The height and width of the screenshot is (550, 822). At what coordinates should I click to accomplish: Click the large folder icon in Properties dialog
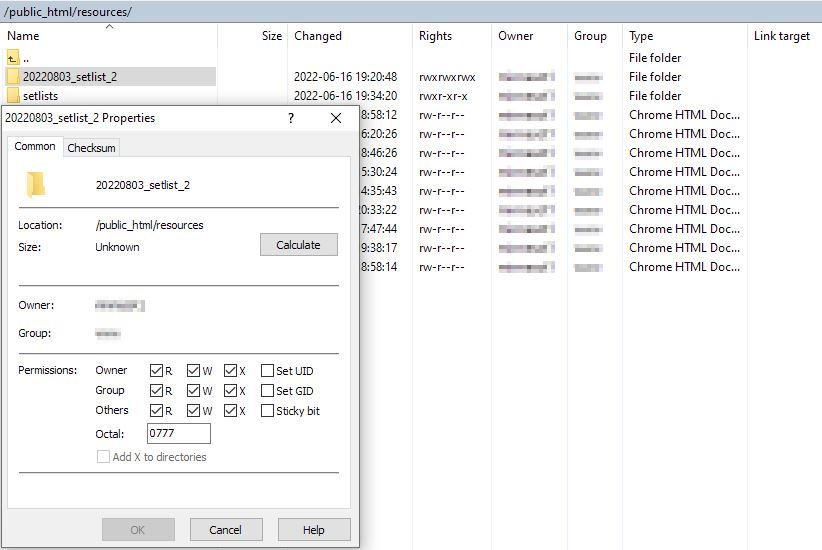coord(36,185)
